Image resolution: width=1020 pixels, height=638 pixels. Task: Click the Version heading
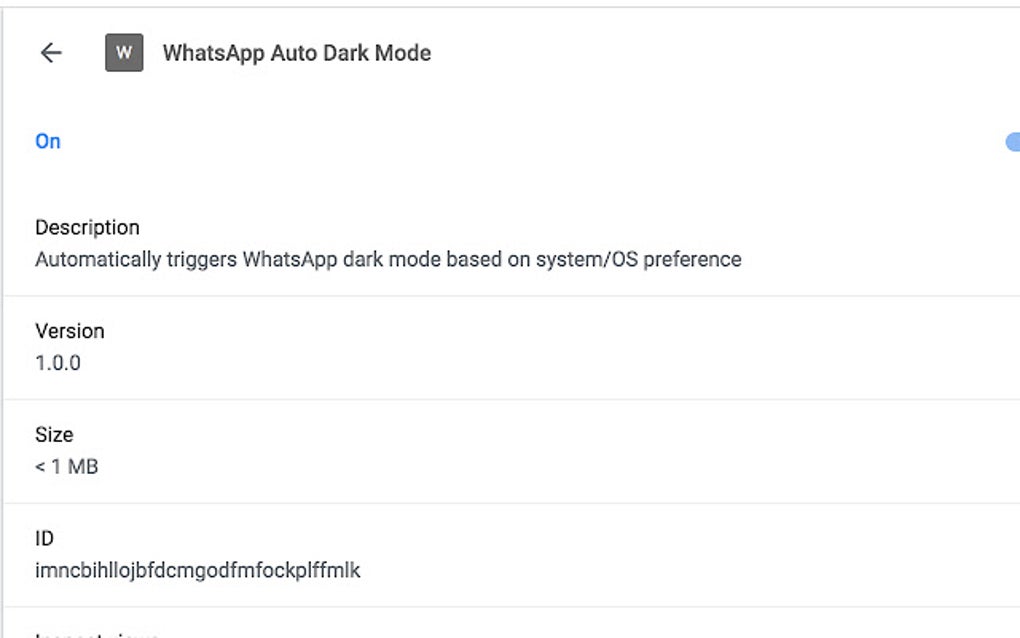point(69,331)
